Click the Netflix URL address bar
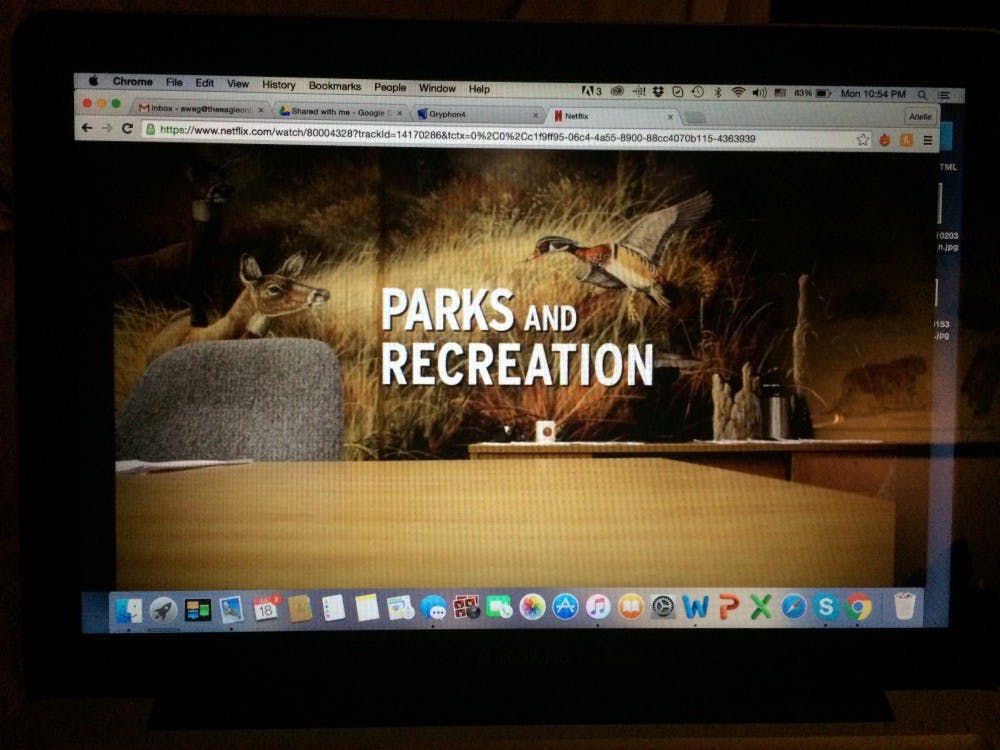Screen dimensions: 1000x750 500,138
